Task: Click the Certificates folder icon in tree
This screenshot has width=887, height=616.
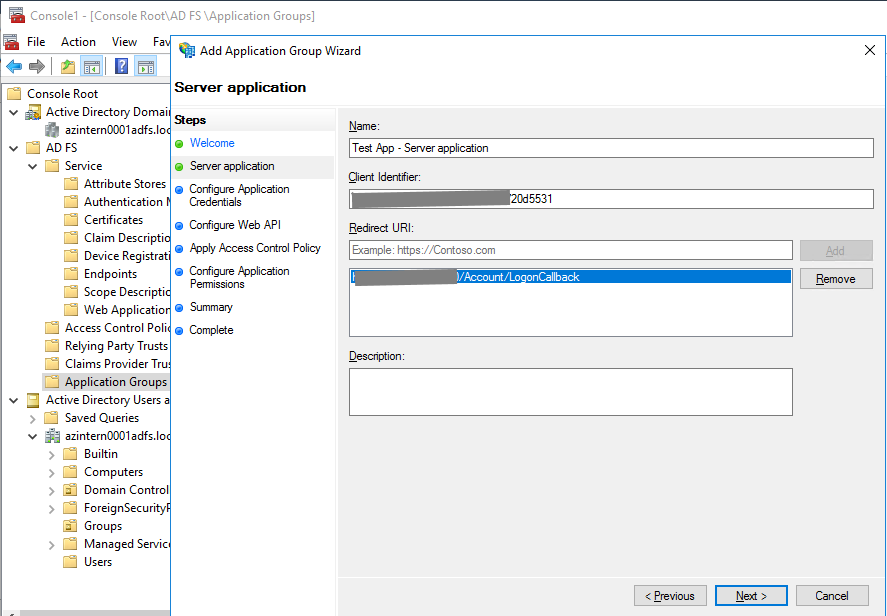Action: 70,220
